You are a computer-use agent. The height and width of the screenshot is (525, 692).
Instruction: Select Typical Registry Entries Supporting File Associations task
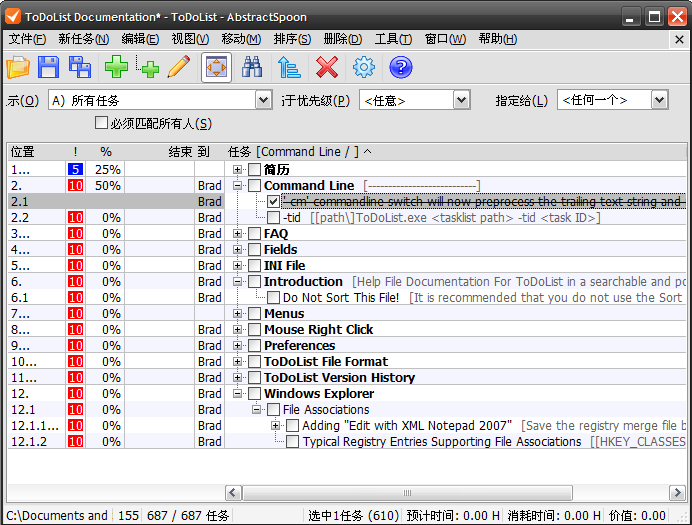[x=442, y=442]
